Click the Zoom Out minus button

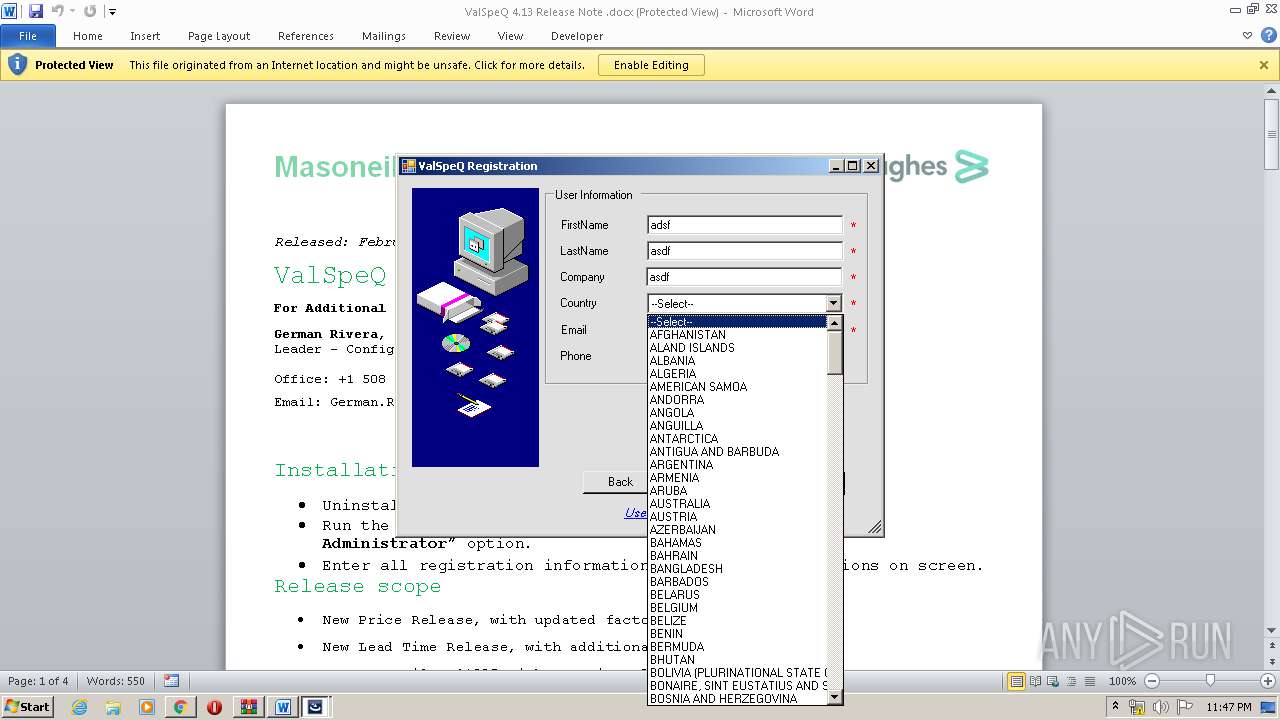[1151, 681]
